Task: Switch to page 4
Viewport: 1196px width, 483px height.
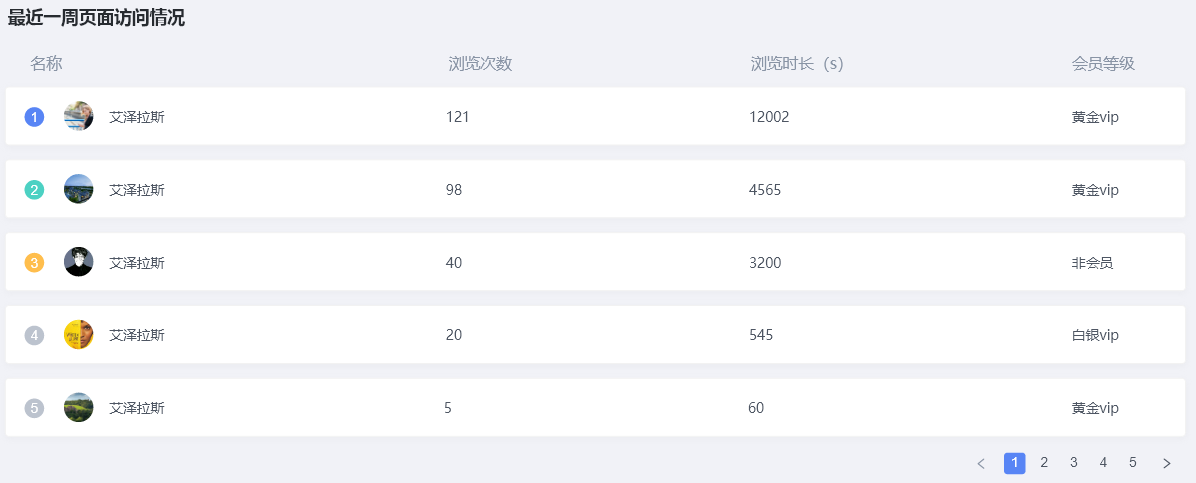Action: [1103, 463]
